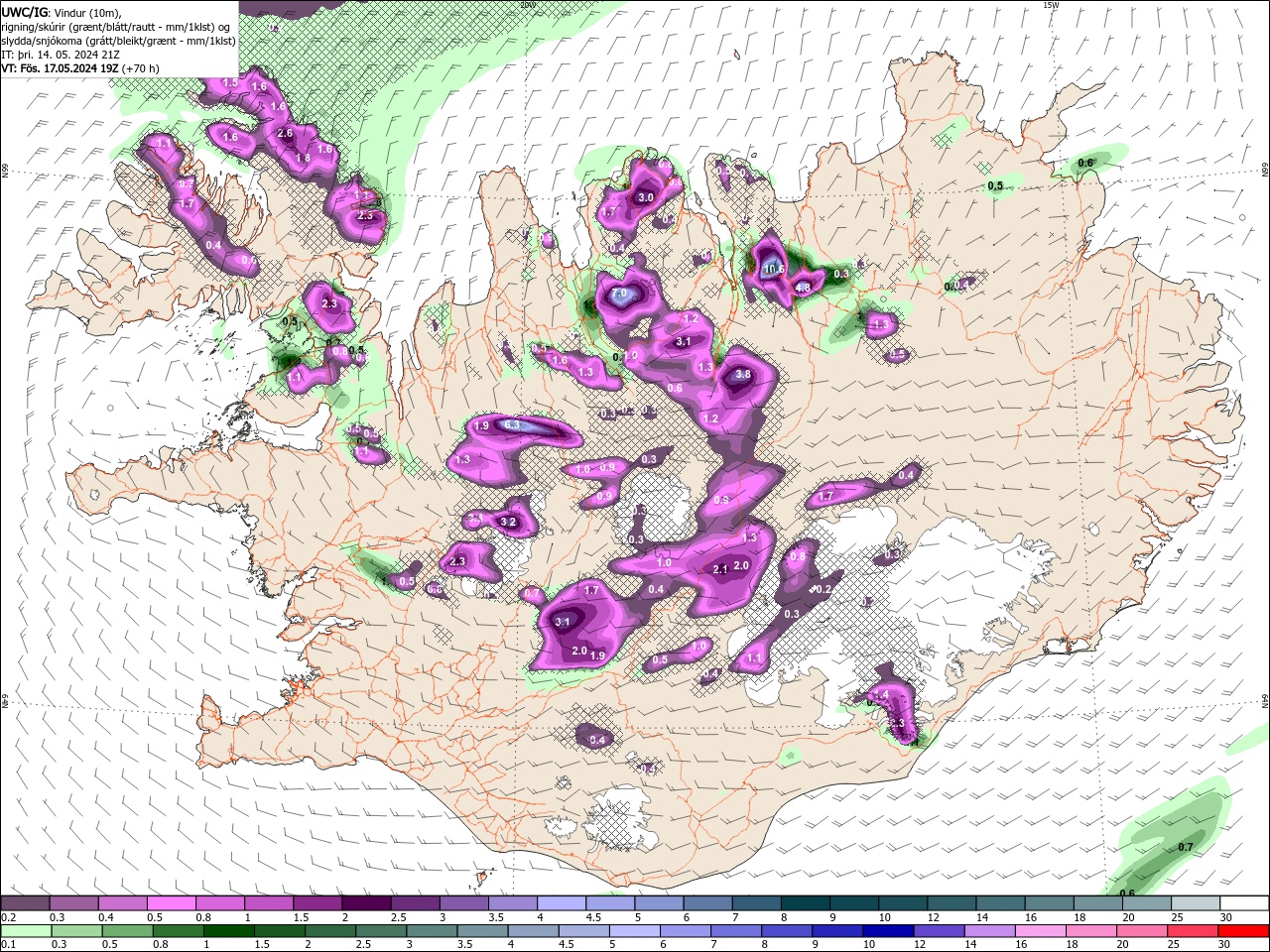Select the rigning/skúrir legend description line
1270x952 pixels.
coord(117,27)
